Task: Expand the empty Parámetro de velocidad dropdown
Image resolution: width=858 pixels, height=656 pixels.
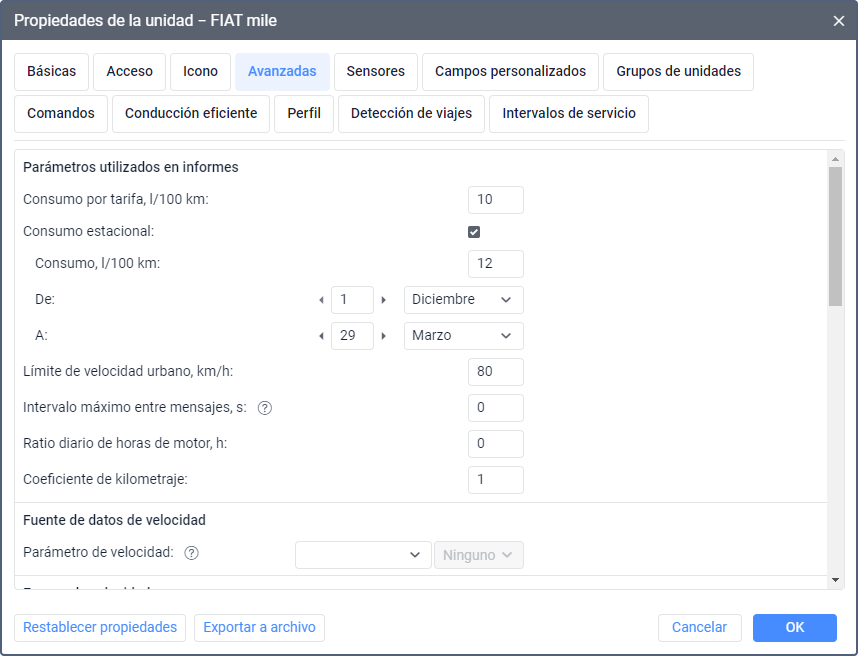Action: click(363, 555)
